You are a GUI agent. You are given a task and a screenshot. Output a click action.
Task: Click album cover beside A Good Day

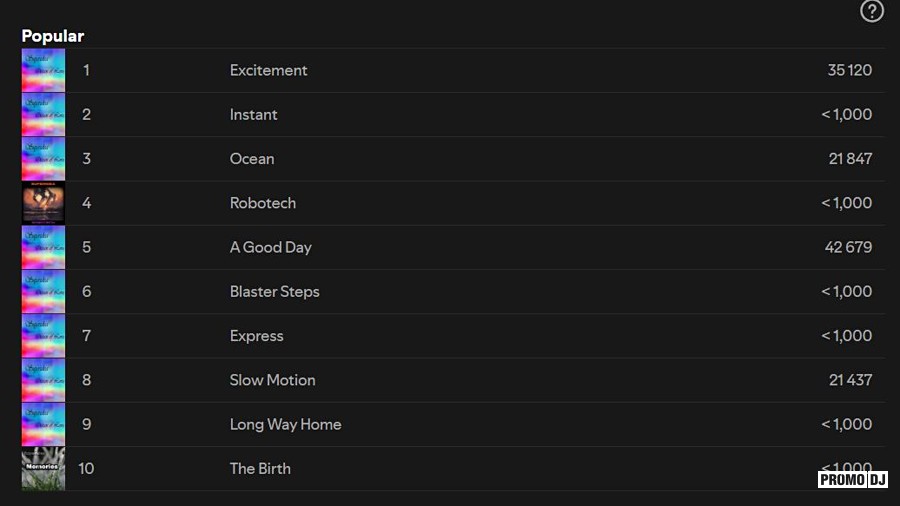click(x=43, y=247)
